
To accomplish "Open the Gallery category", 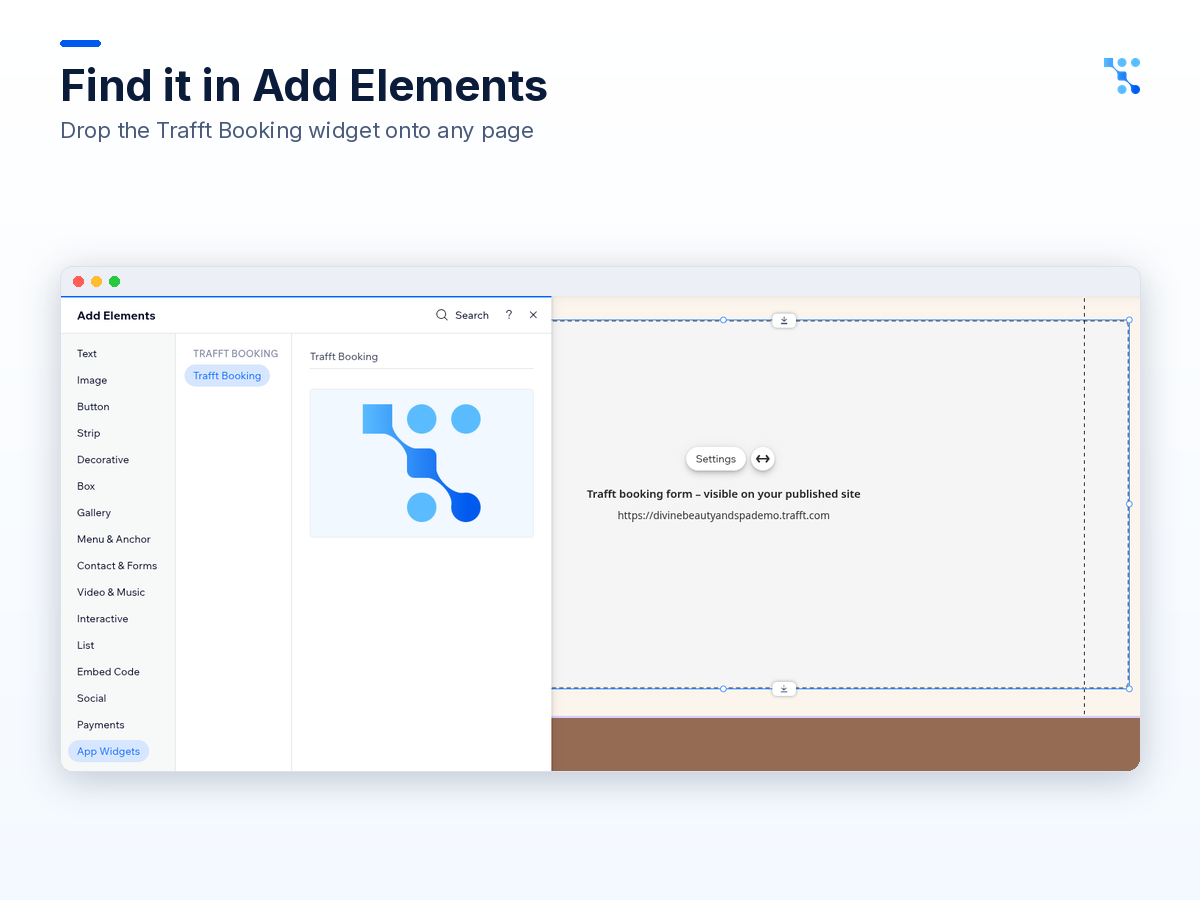I will click(94, 513).
